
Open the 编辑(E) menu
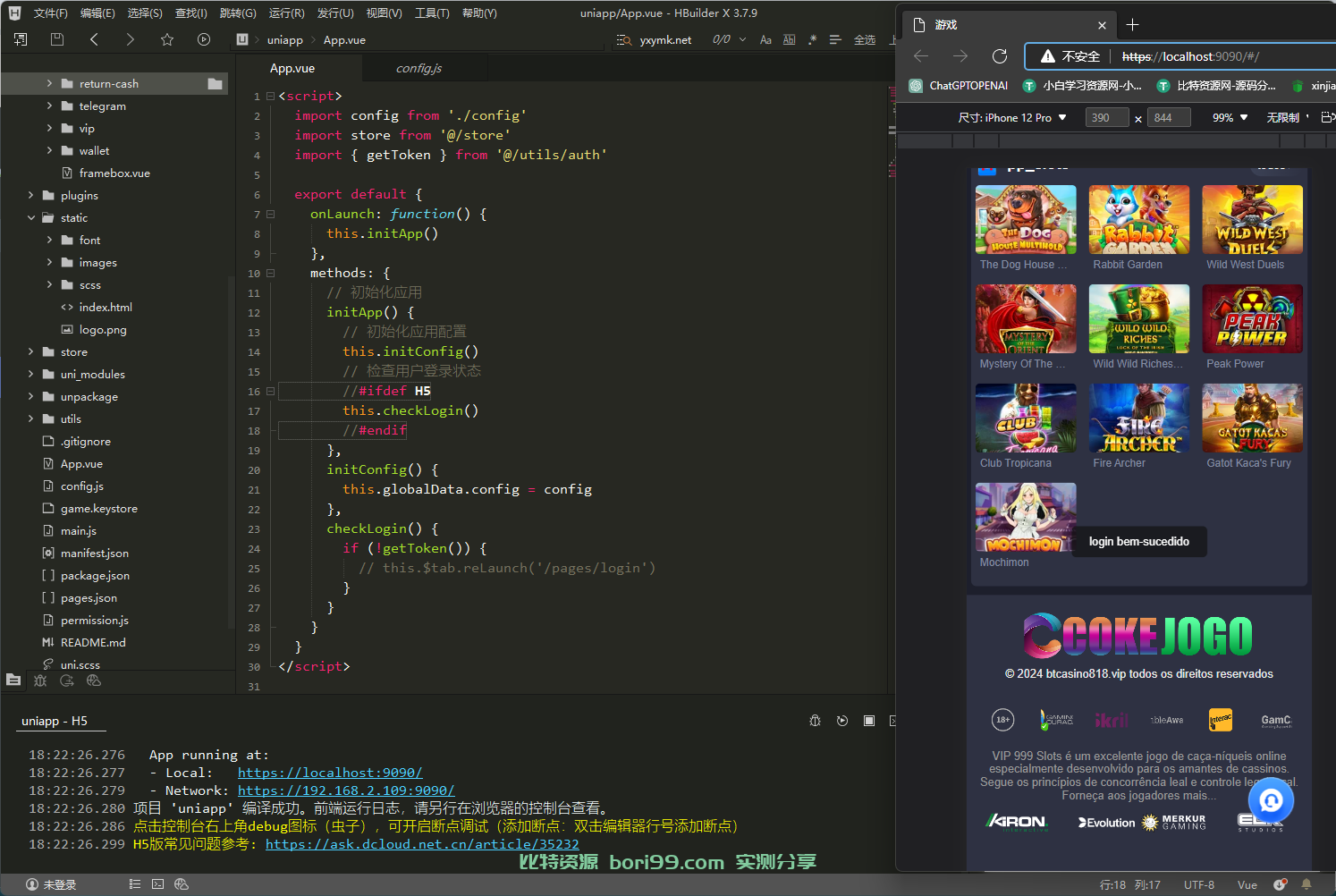(x=97, y=13)
